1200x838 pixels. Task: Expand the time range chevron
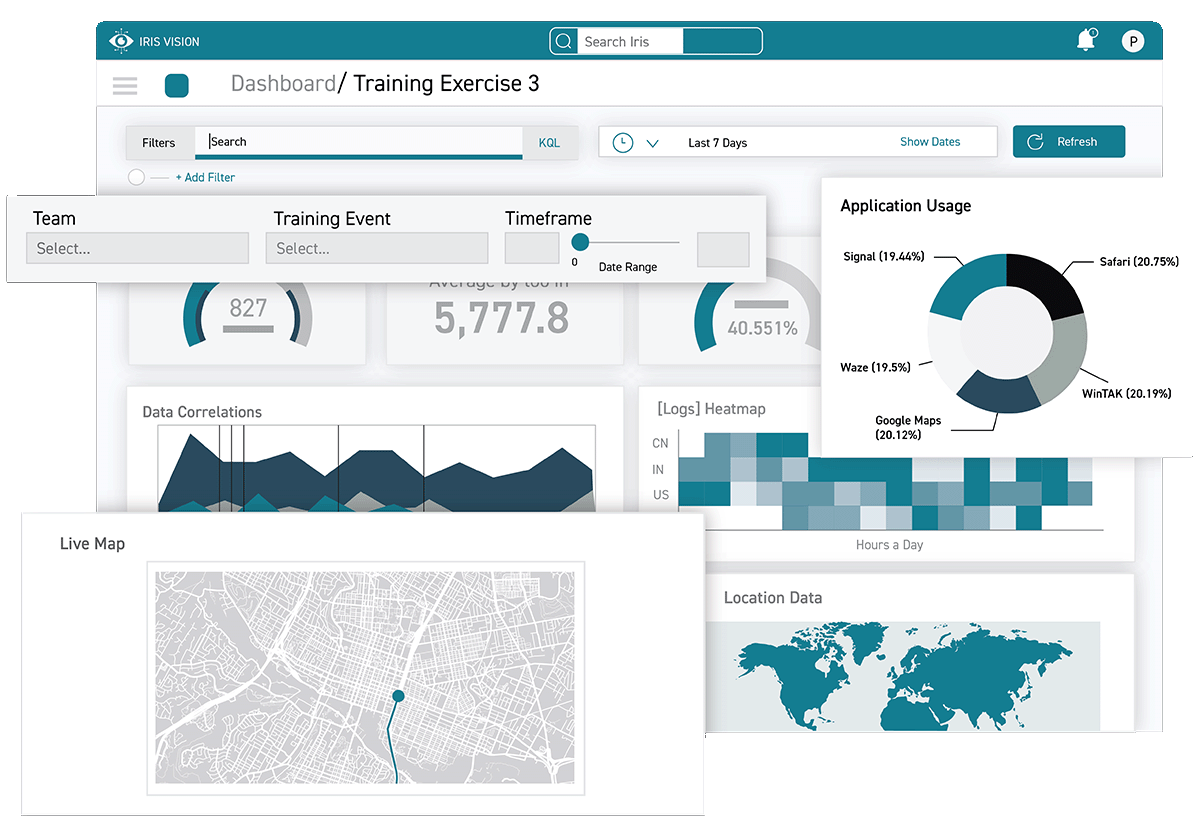[x=653, y=143]
